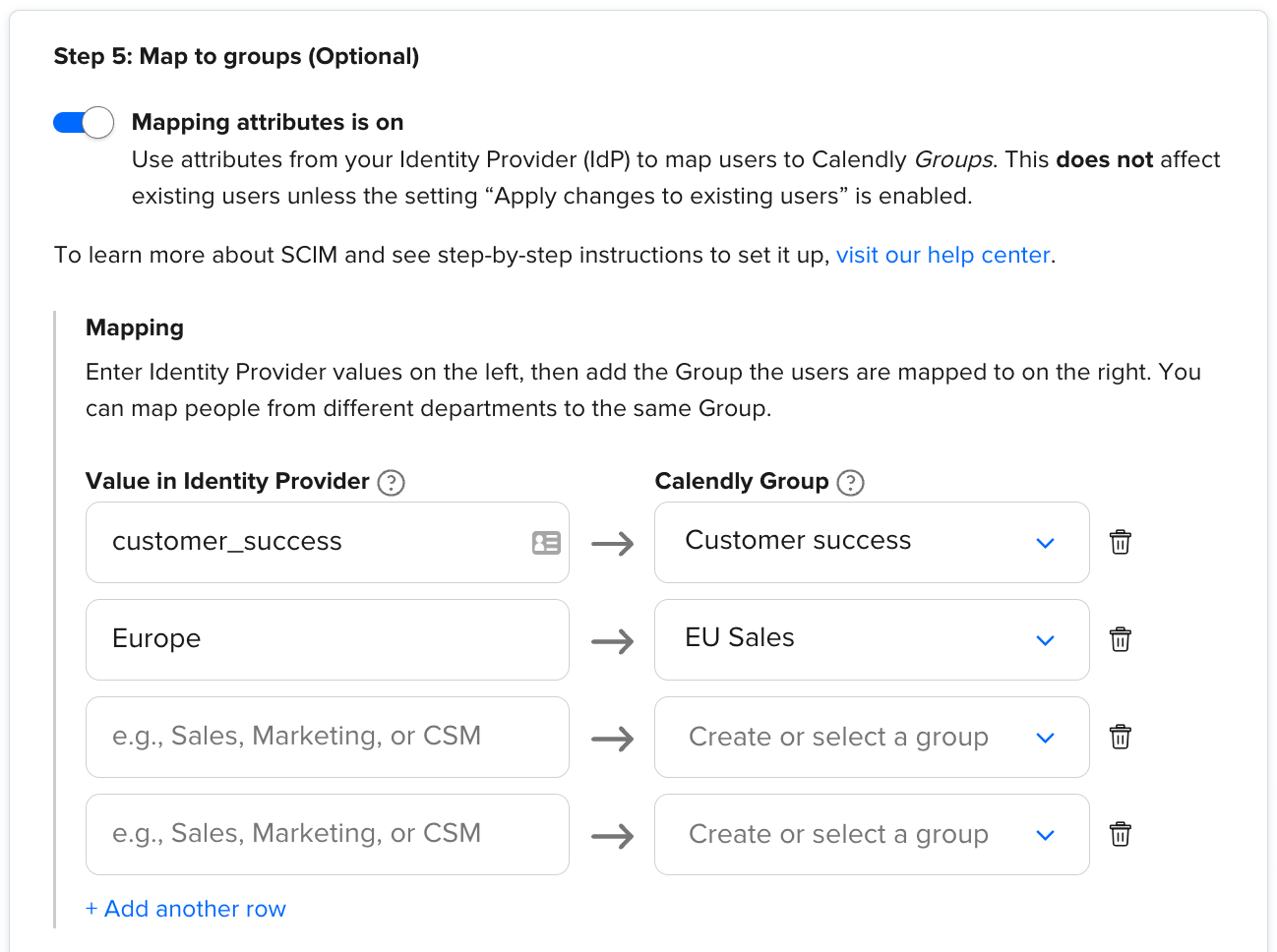Open the EU Sales group dropdown
The height and width of the screenshot is (952, 1277).
[871, 639]
